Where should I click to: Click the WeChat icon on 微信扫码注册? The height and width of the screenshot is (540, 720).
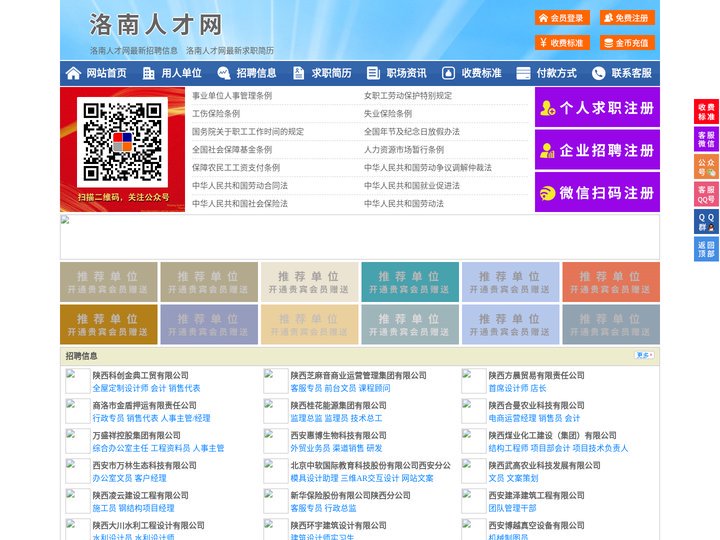tap(547, 193)
